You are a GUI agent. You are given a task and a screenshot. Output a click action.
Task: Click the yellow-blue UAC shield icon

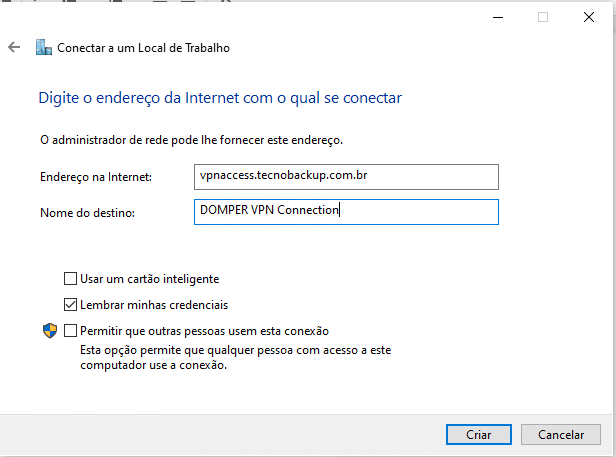tap(50, 331)
